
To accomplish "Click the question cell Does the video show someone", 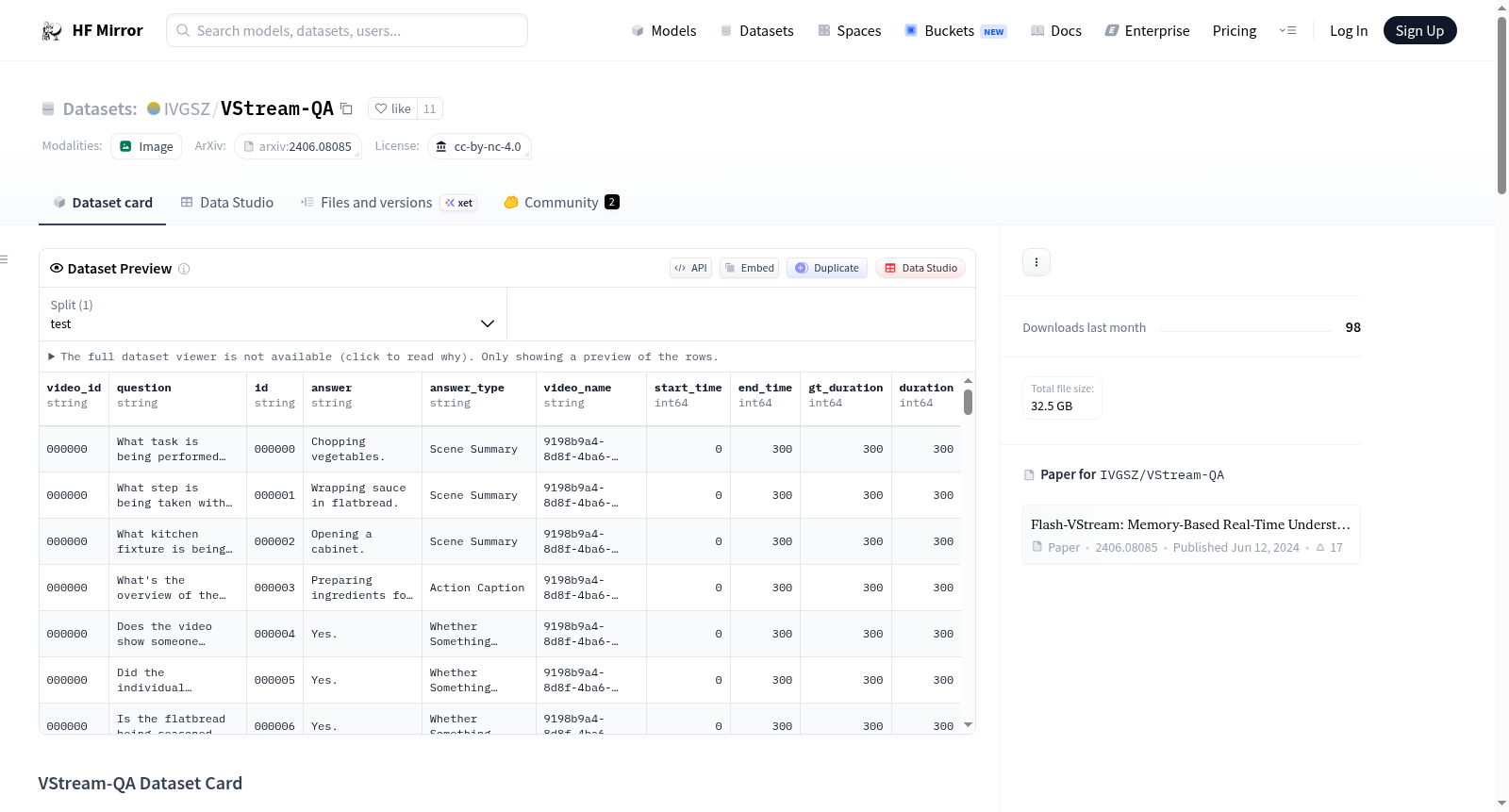I will point(178,635).
